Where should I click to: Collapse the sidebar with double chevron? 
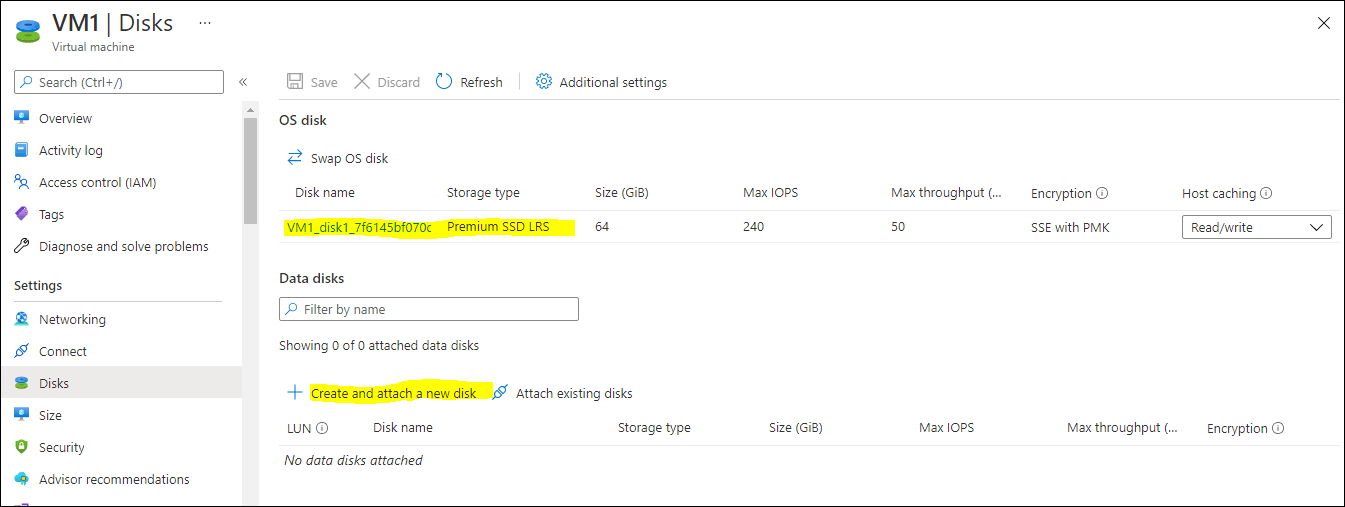[243, 82]
